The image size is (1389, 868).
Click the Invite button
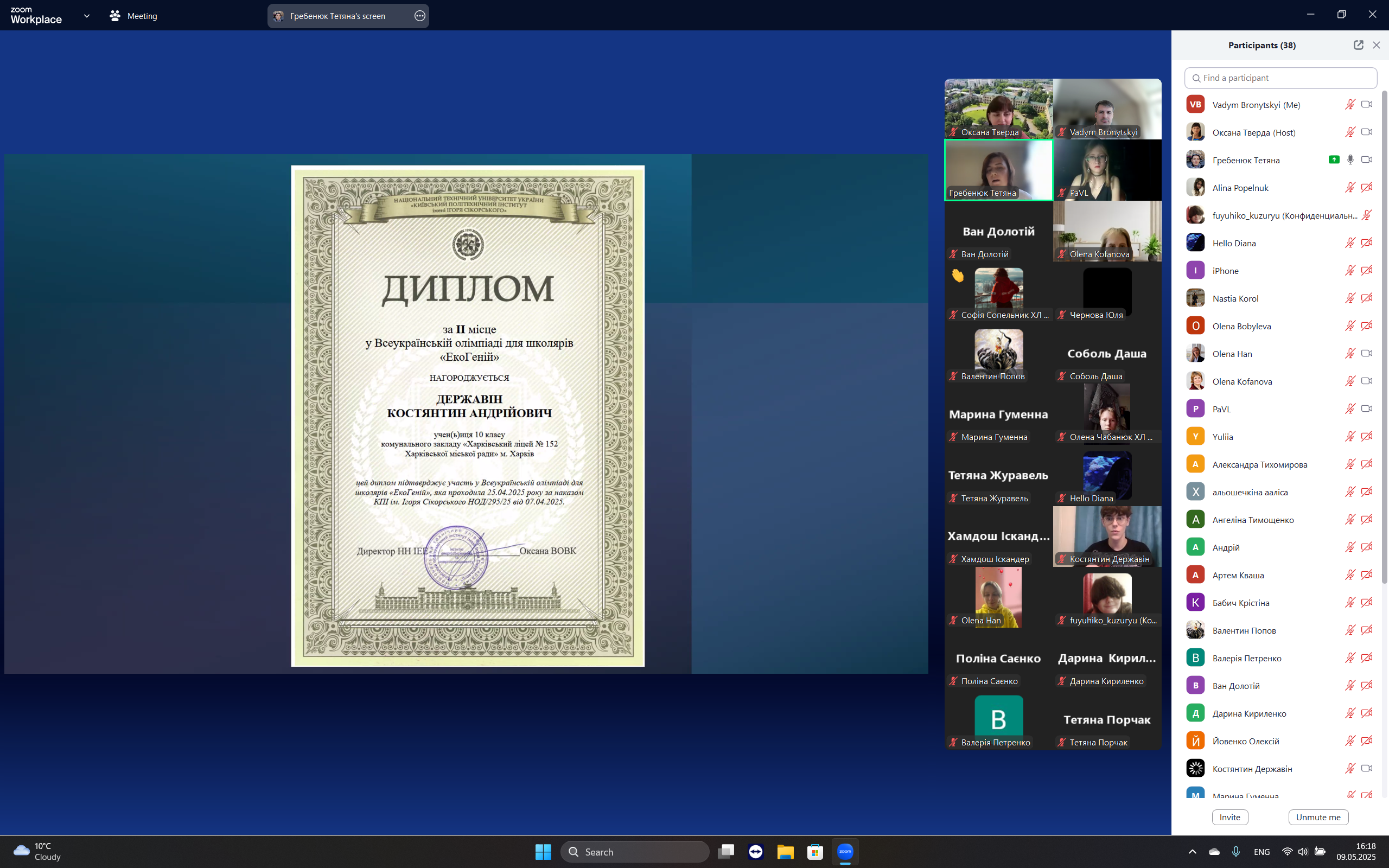pos(1229,817)
